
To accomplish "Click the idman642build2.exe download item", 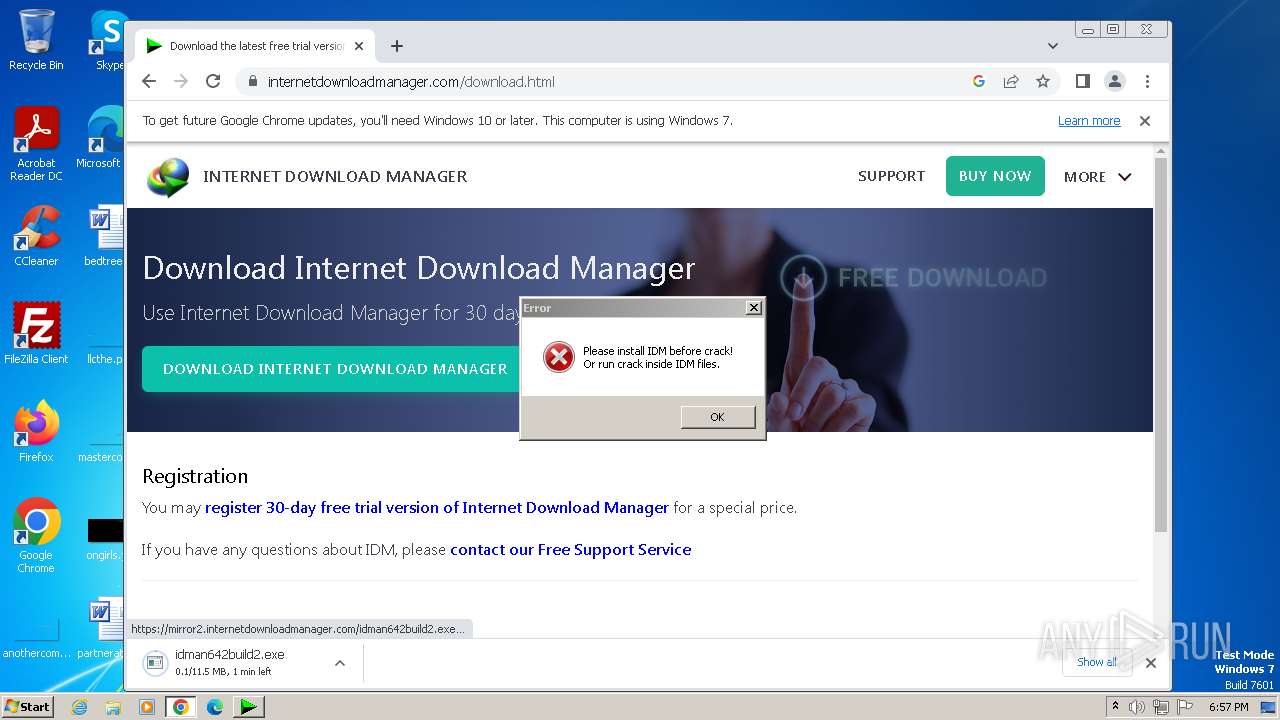I will (229, 662).
